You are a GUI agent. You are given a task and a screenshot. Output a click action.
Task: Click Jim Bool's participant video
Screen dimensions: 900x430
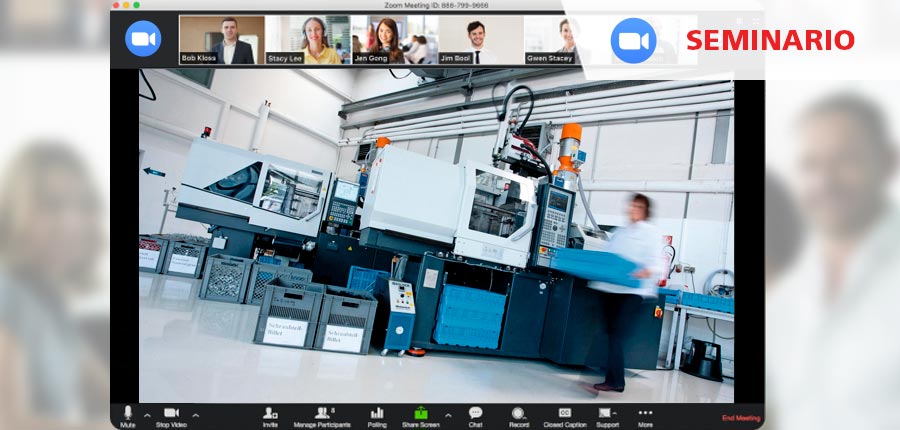[x=480, y=40]
